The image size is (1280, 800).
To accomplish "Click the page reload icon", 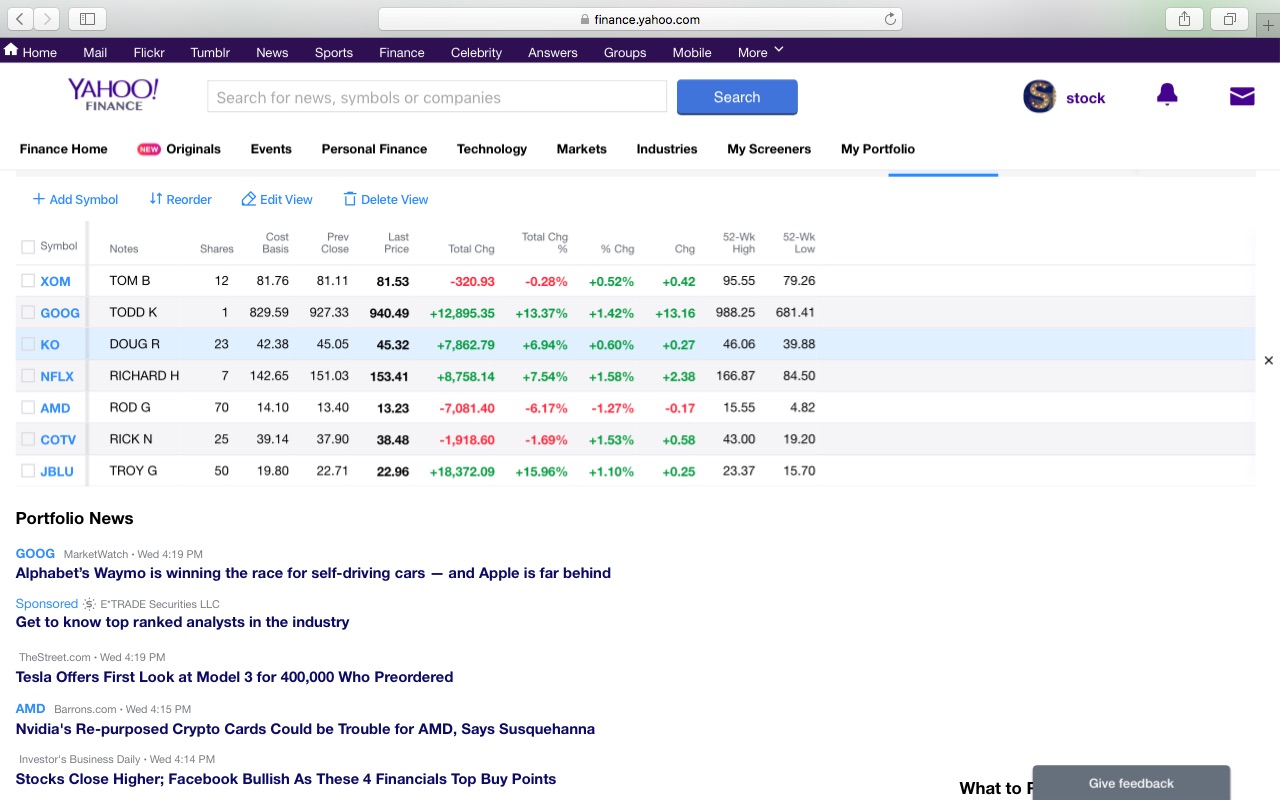I will coord(890,19).
